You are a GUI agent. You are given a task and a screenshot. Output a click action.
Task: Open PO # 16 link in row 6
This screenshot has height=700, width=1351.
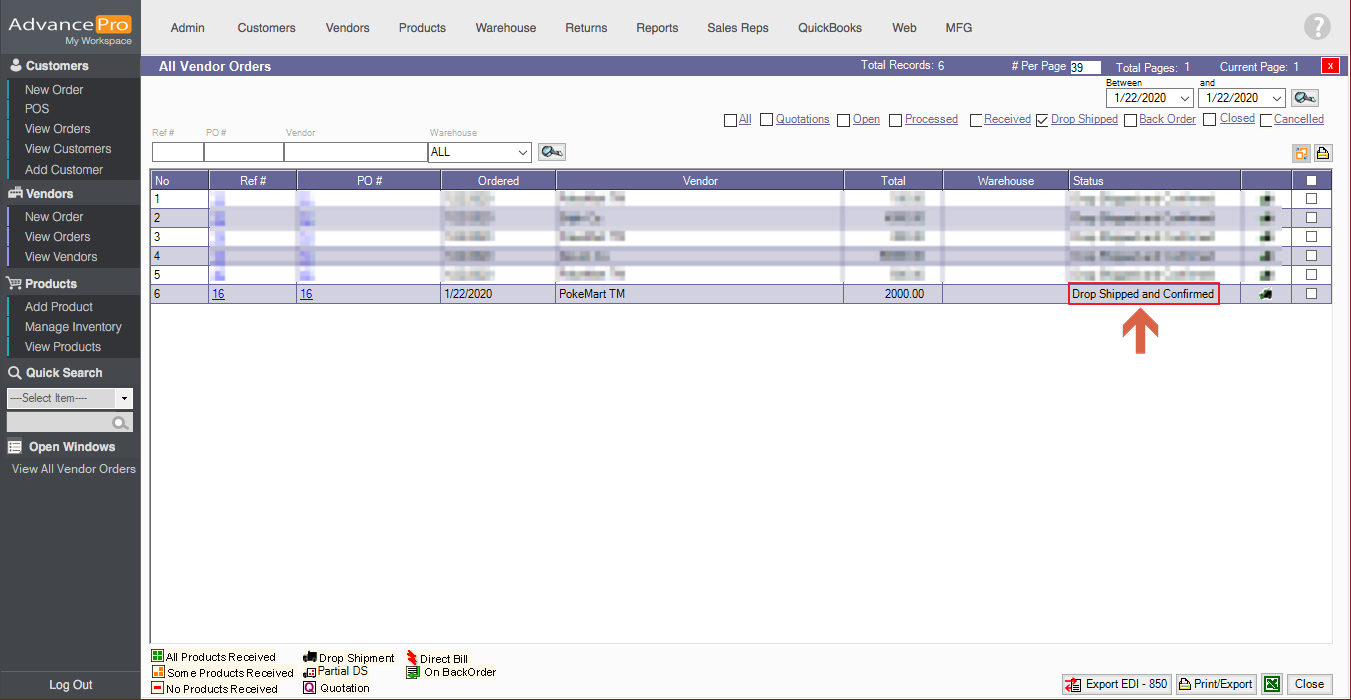pos(306,294)
